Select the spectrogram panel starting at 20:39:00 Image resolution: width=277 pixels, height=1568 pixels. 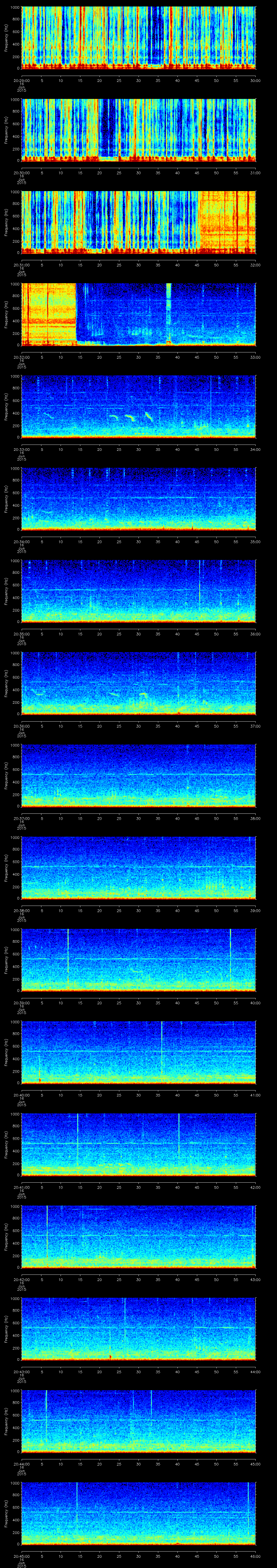(139, 960)
